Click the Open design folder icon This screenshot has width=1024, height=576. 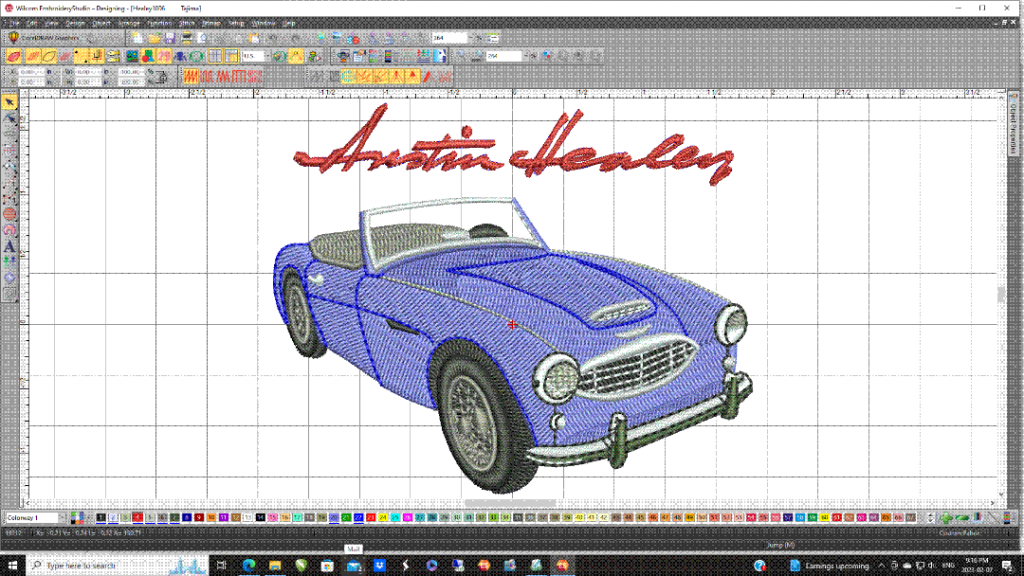pos(153,38)
